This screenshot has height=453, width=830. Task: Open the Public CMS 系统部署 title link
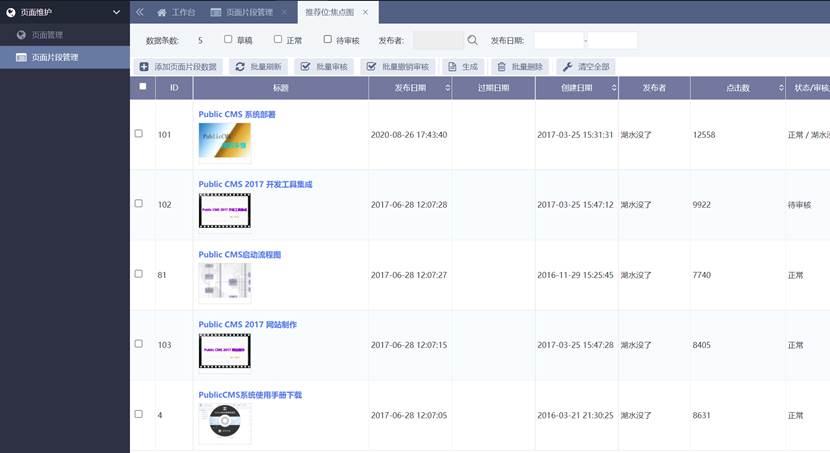click(x=237, y=115)
